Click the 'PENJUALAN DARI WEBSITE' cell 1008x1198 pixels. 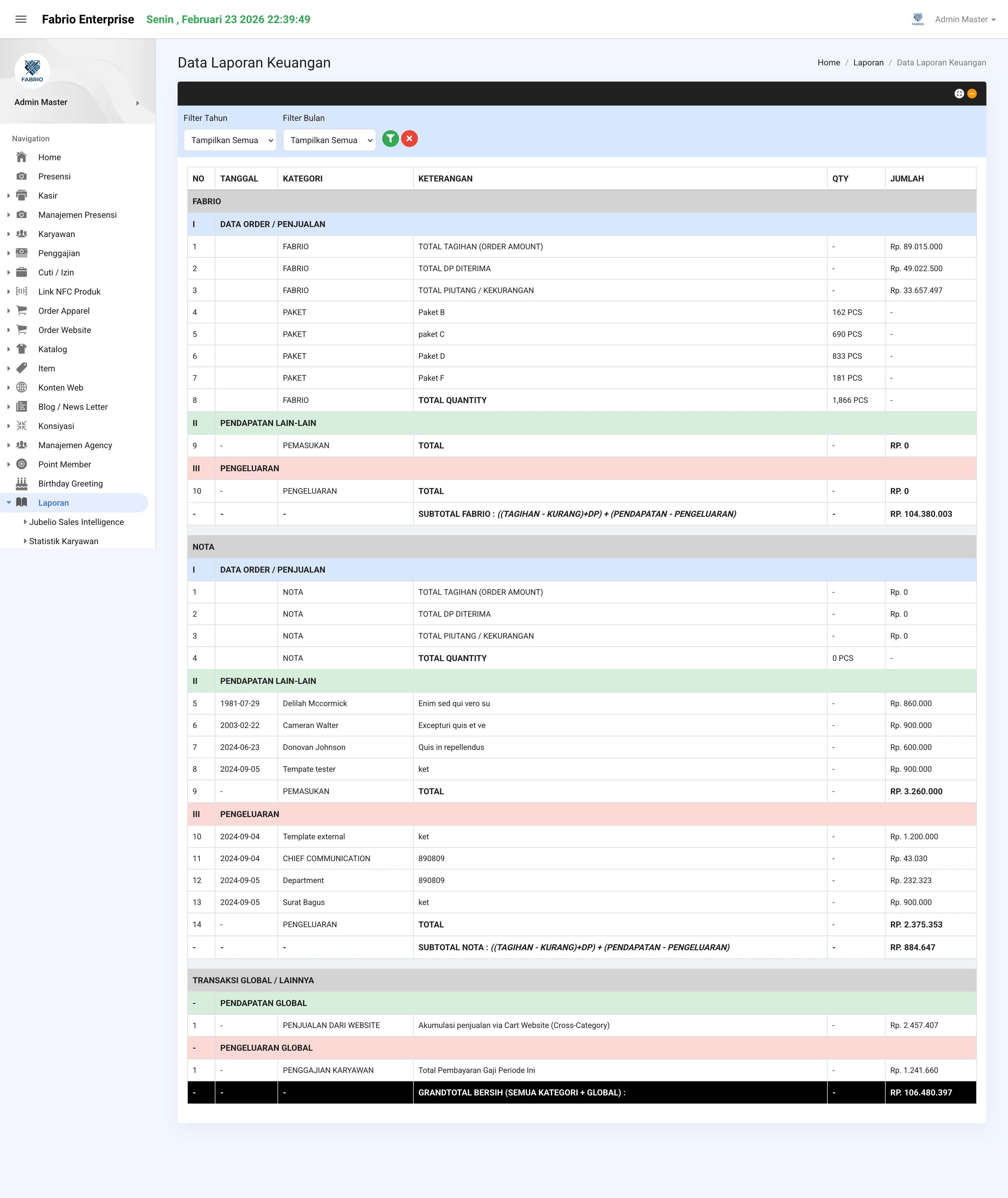(x=345, y=1025)
